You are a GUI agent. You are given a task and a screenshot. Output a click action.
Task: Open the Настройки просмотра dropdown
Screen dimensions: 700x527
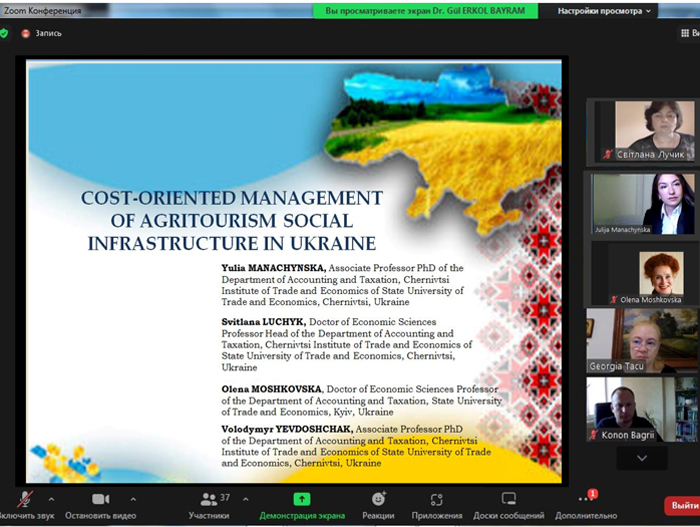click(x=604, y=11)
